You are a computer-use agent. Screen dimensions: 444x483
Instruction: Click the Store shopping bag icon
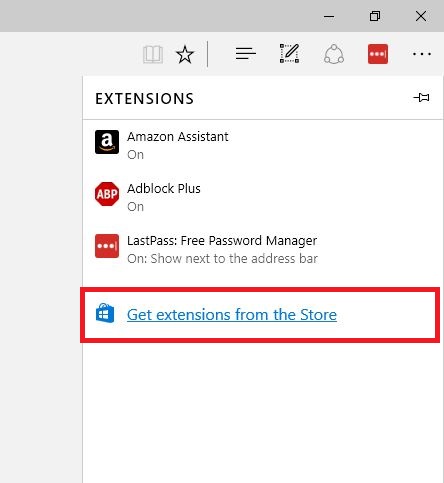point(105,313)
